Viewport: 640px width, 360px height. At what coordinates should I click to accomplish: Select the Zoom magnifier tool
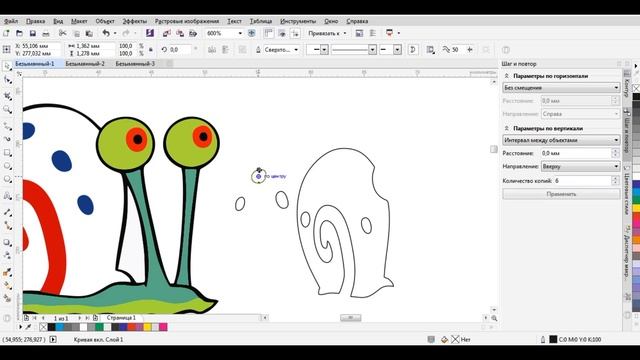pos(7,109)
